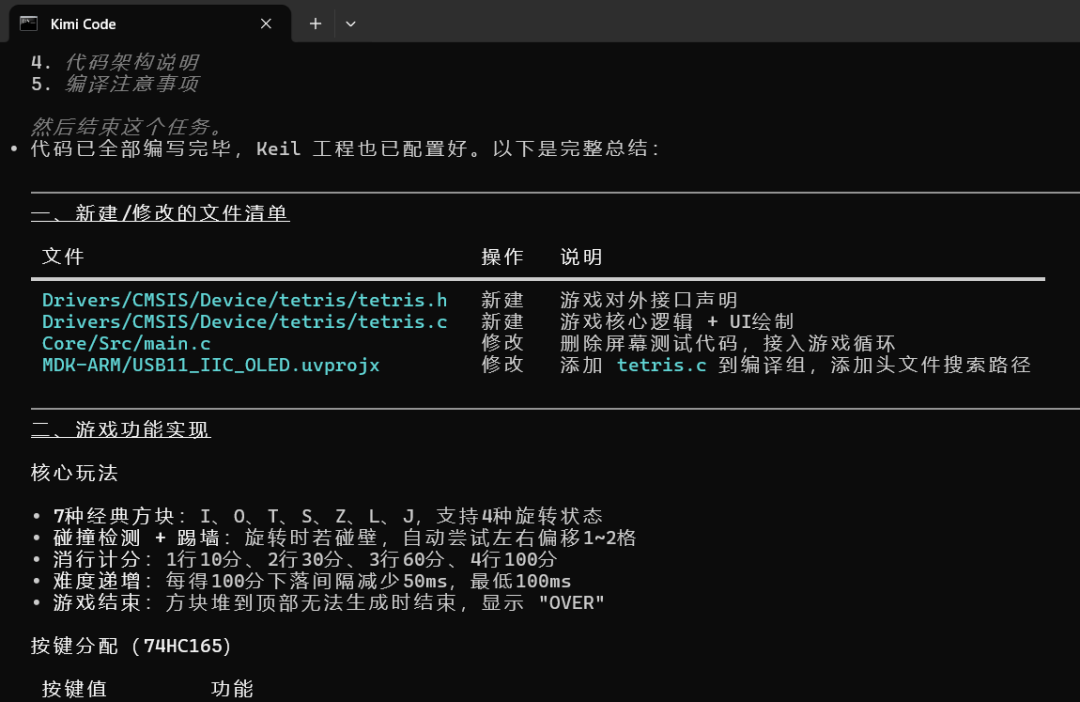This screenshot has height=702, width=1080.
Task: Click the heading 一、新建/修改的文件清单
Action: pos(160,213)
